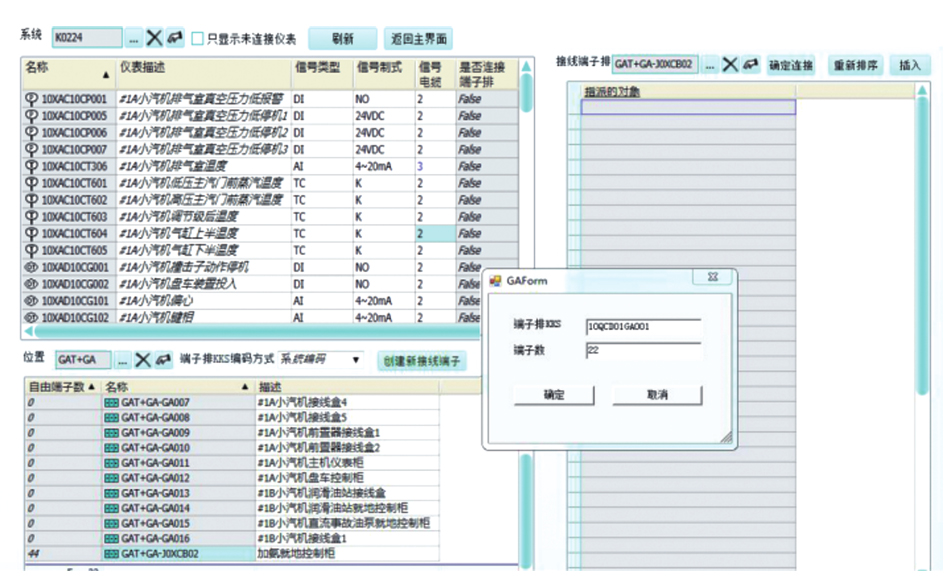Click the instrument icon of row 10XAC10CT306

click(31, 166)
